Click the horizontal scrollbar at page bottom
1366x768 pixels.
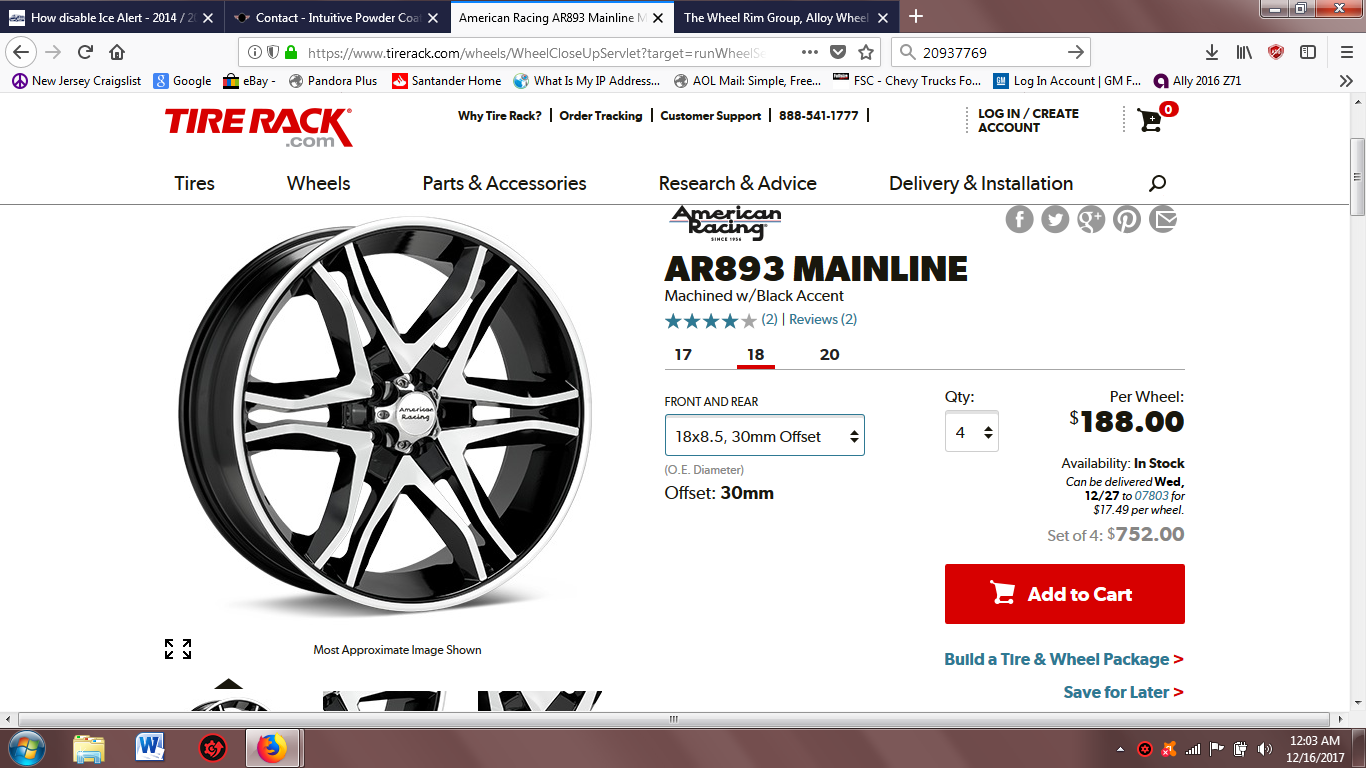(x=675, y=719)
